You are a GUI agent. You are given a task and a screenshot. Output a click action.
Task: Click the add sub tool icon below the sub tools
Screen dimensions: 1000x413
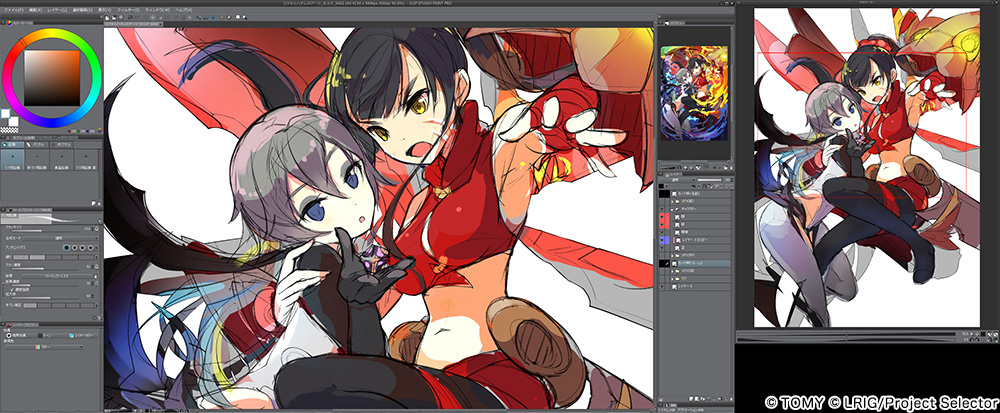point(94,203)
